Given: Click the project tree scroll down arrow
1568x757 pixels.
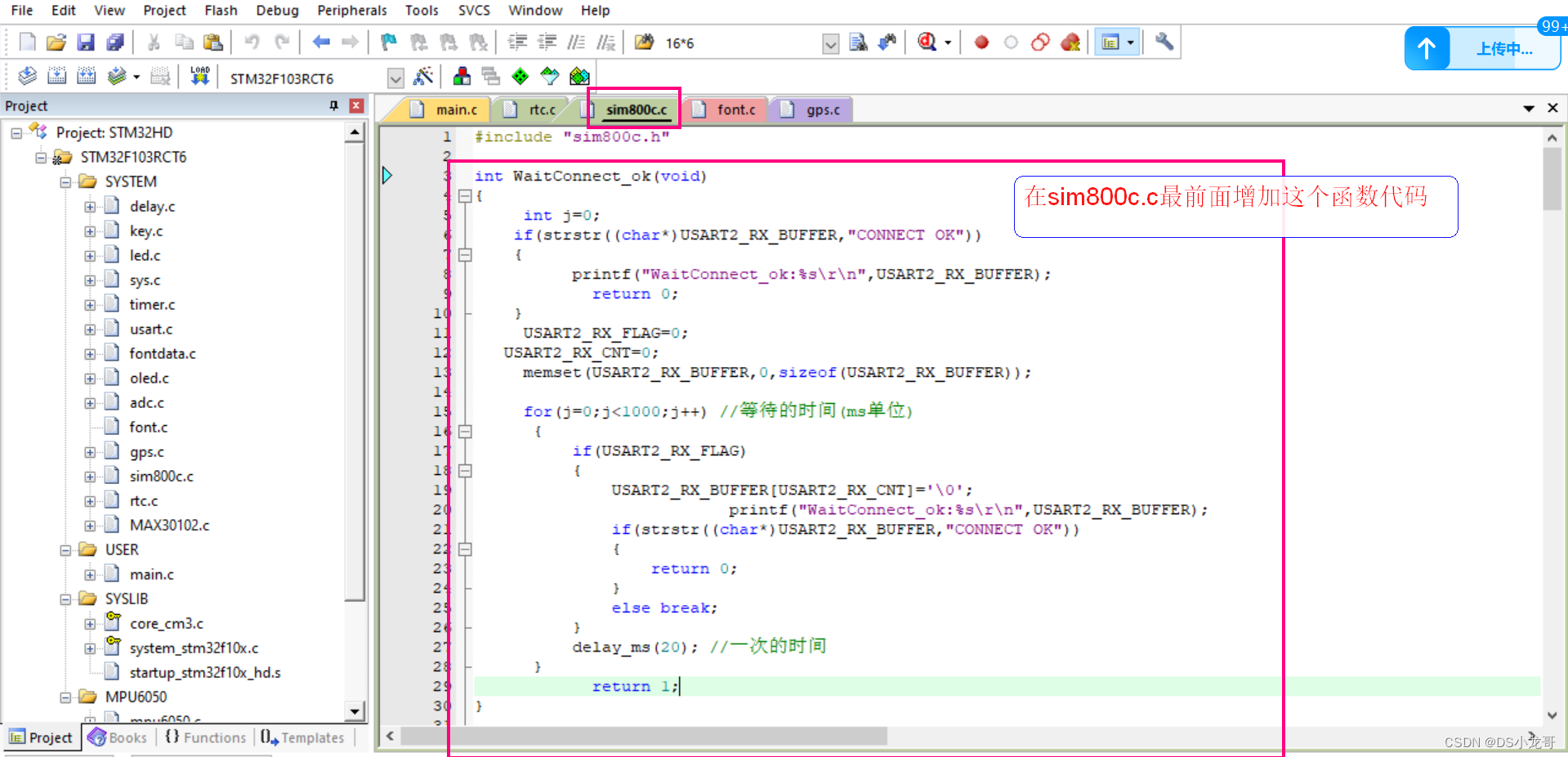Looking at the screenshot, I should pos(355,711).
